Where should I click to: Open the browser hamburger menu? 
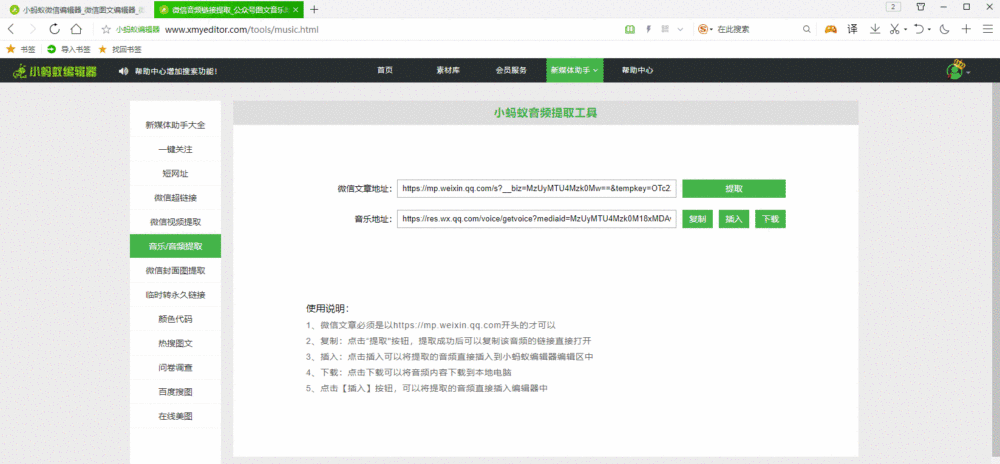click(x=987, y=29)
